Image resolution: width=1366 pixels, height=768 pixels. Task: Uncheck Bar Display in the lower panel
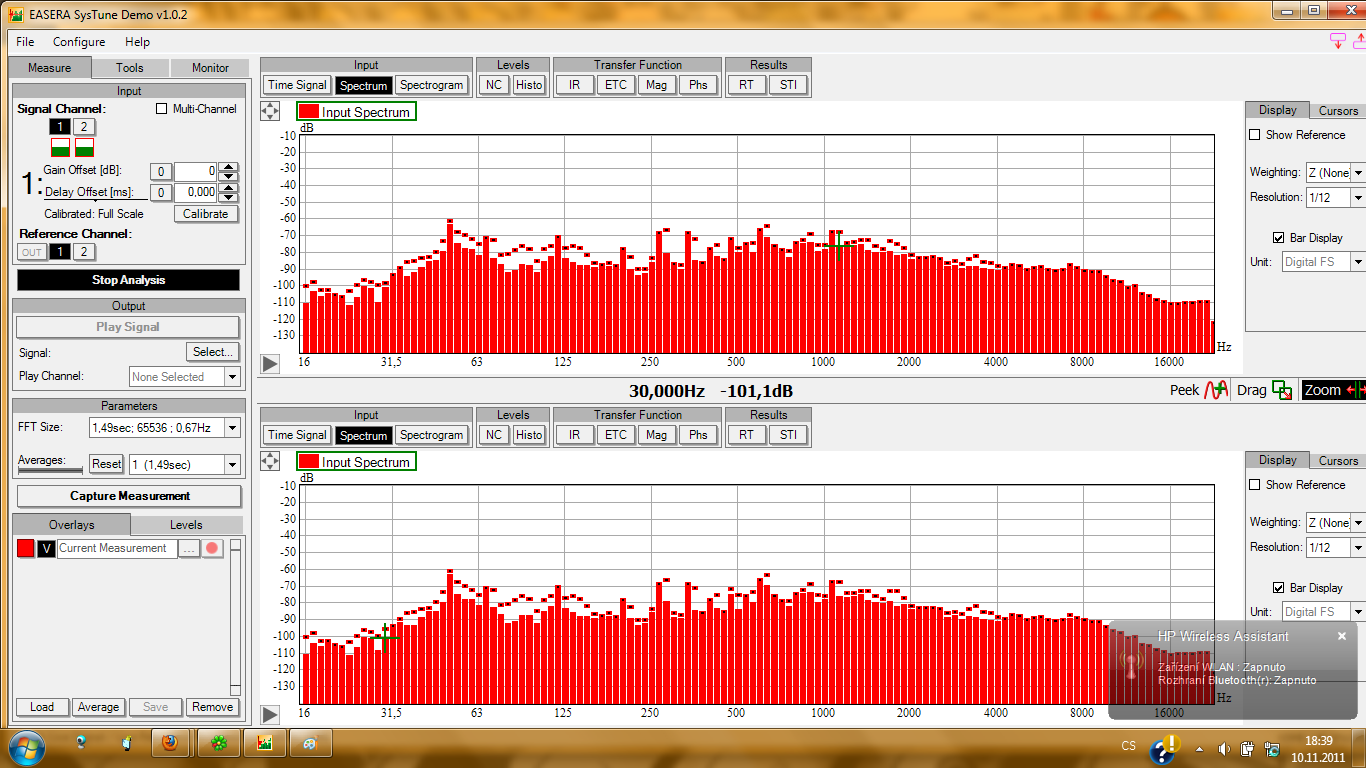click(x=1279, y=588)
